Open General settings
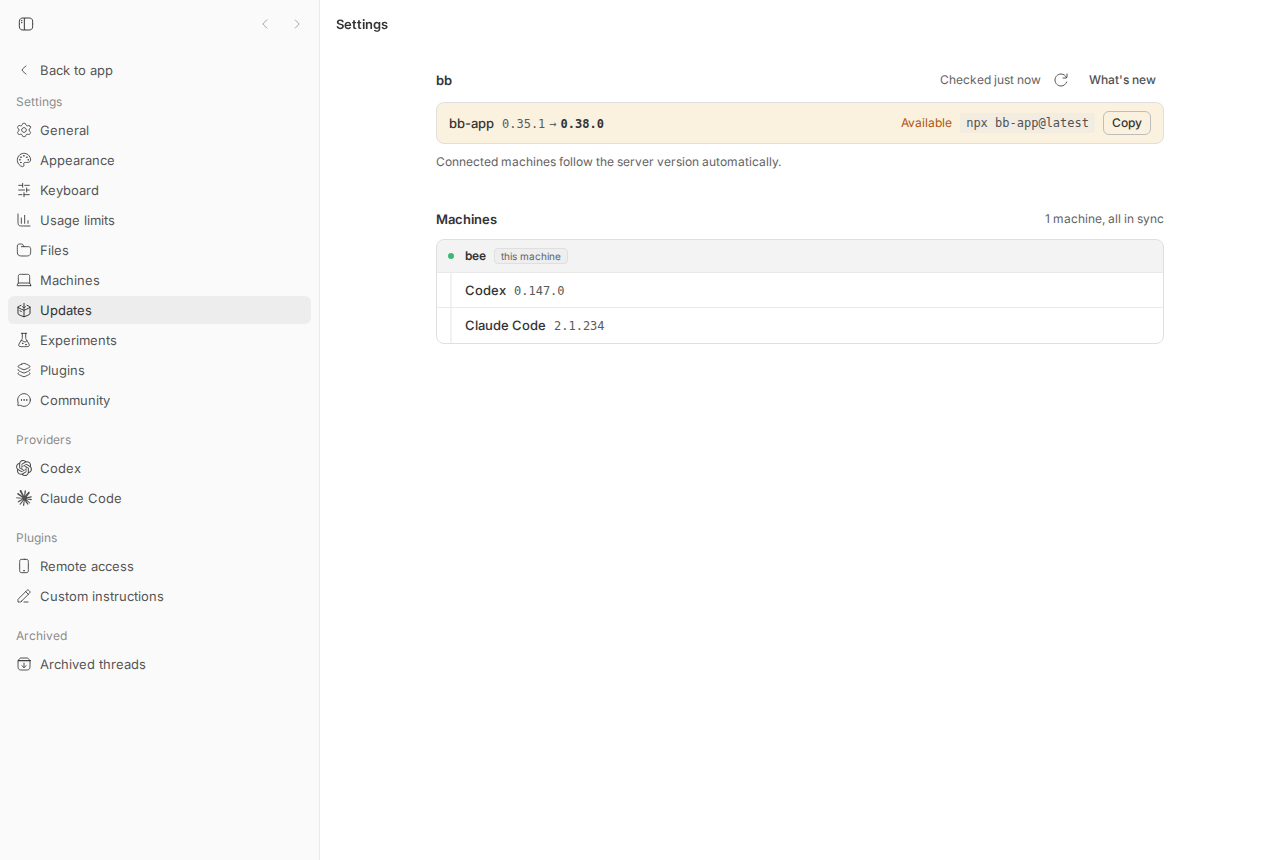Viewport: 1280px width, 860px height. [x=159, y=130]
